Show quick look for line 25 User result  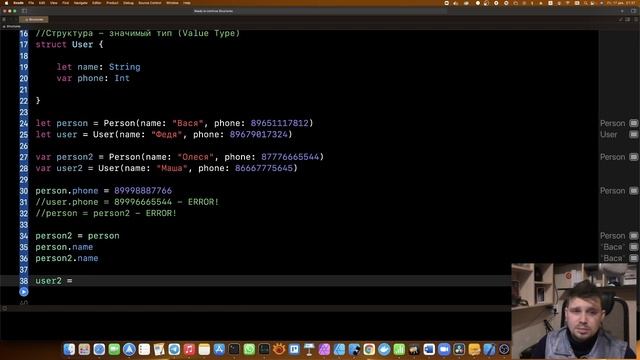click(x=633, y=135)
